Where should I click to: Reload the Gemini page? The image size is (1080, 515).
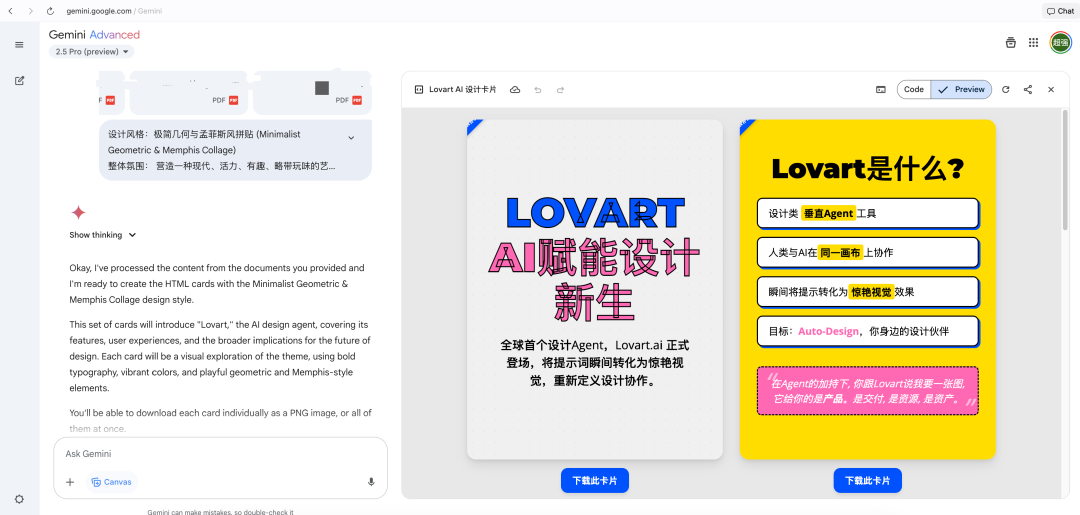coord(50,11)
